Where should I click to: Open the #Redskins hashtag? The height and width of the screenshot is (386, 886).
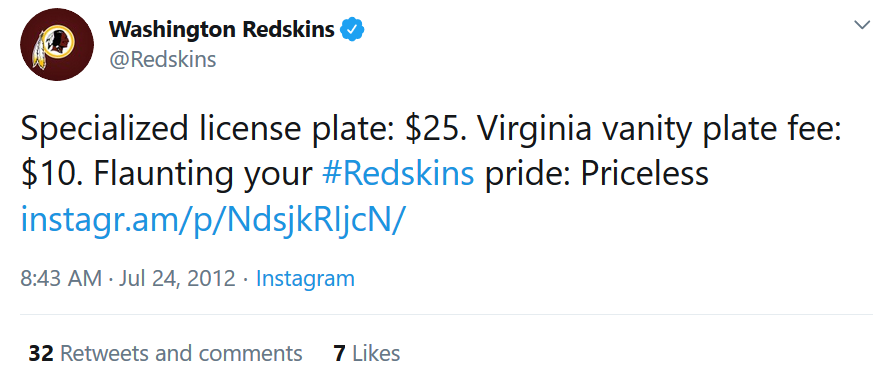coord(398,174)
